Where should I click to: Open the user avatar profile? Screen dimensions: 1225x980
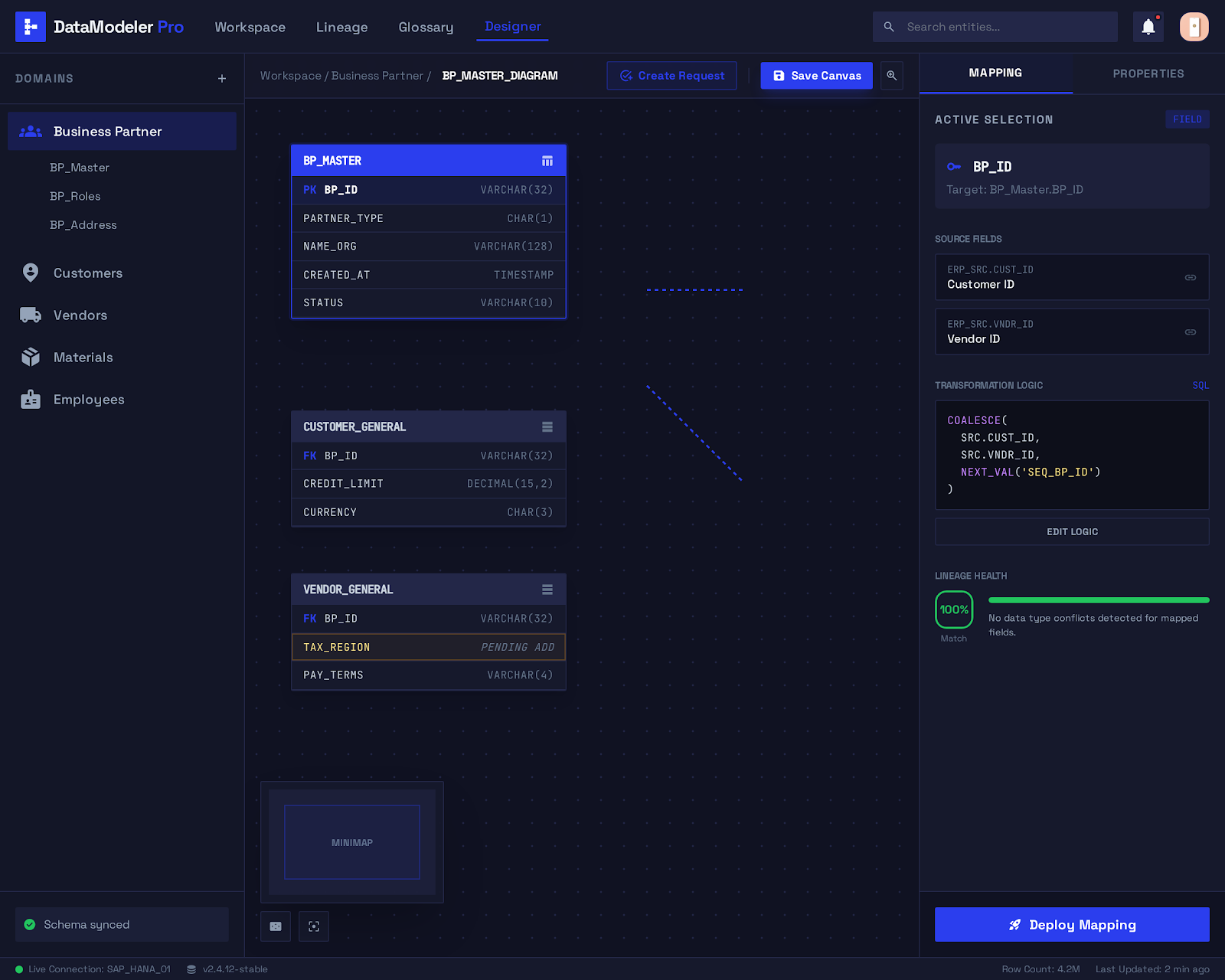coord(1194,26)
